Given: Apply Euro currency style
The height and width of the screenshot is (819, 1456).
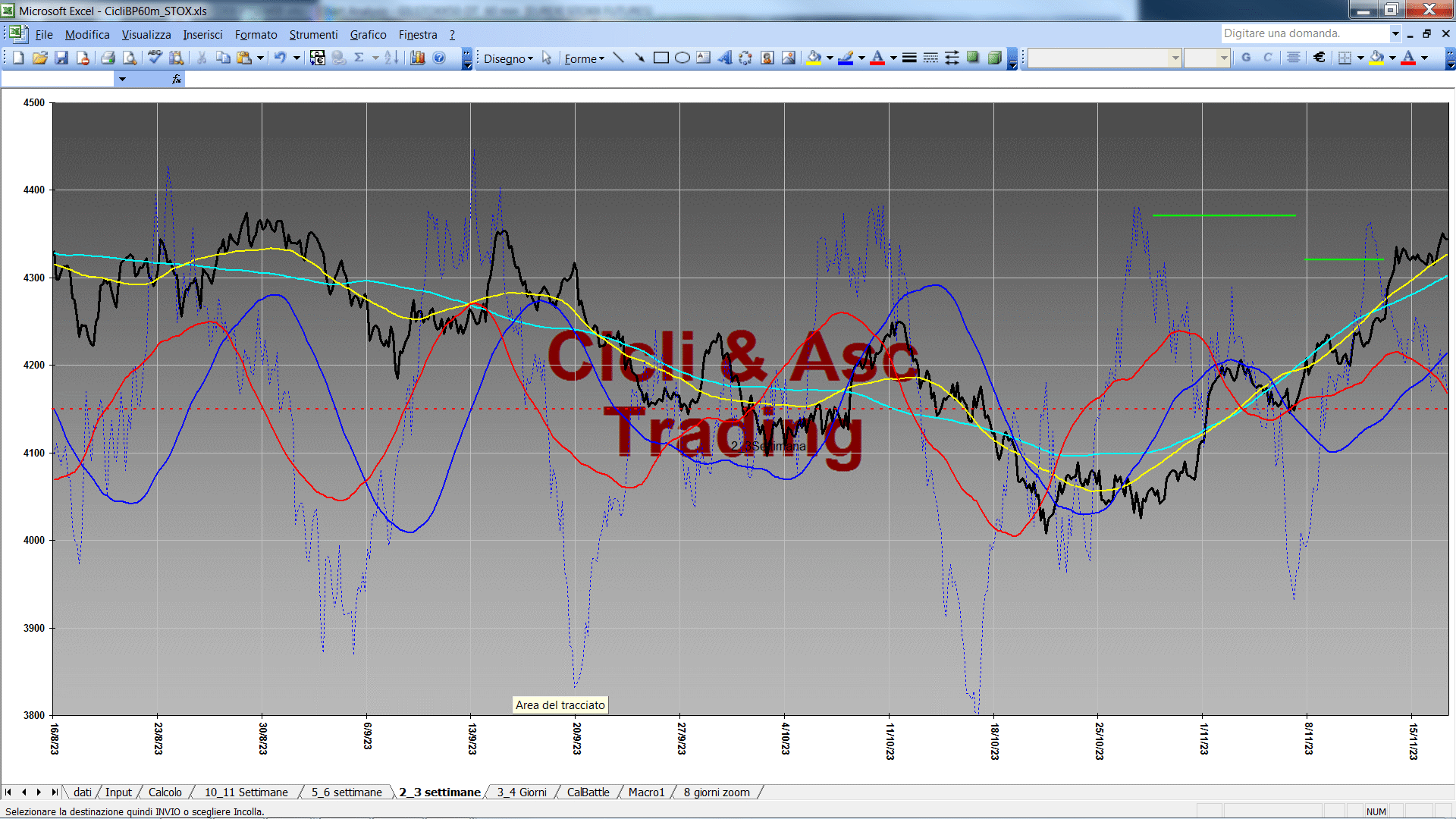Looking at the screenshot, I should (1319, 58).
